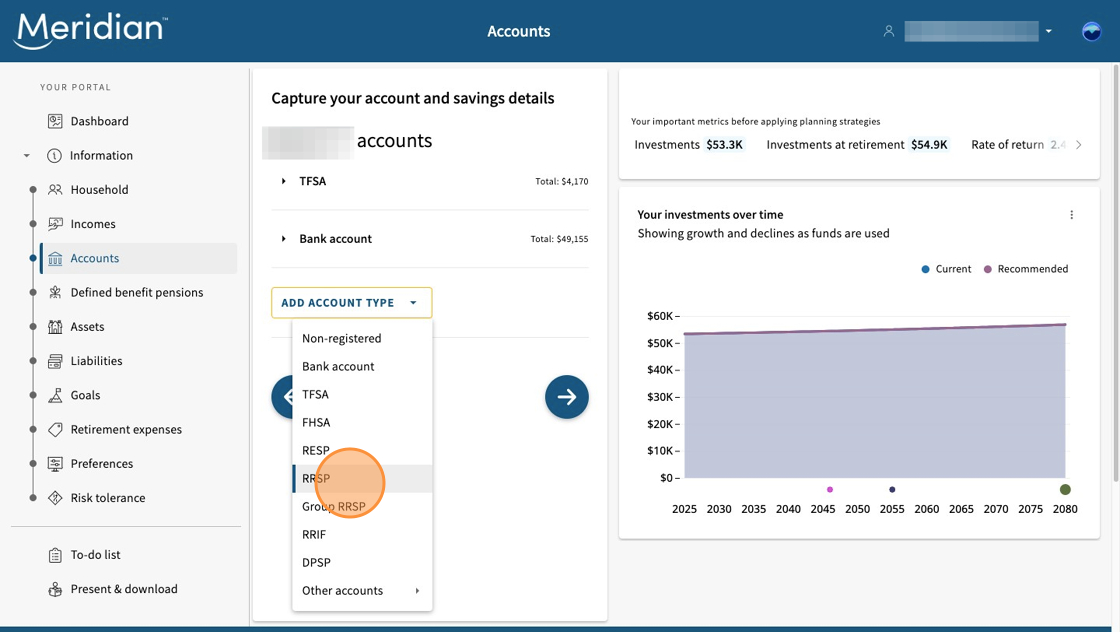This screenshot has height=632, width=1120.
Task: Click the Liabilities card icon
Action: click(x=55, y=361)
